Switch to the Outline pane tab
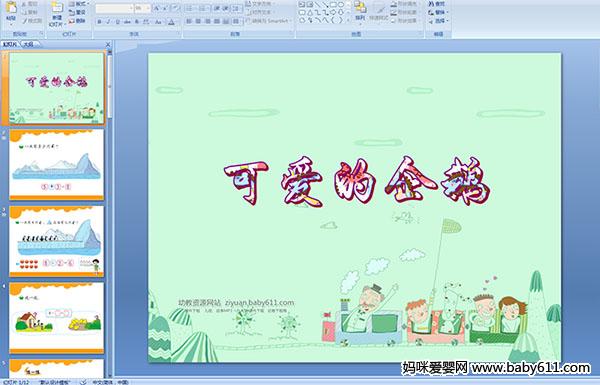600x385 pixels. coord(28,44)
